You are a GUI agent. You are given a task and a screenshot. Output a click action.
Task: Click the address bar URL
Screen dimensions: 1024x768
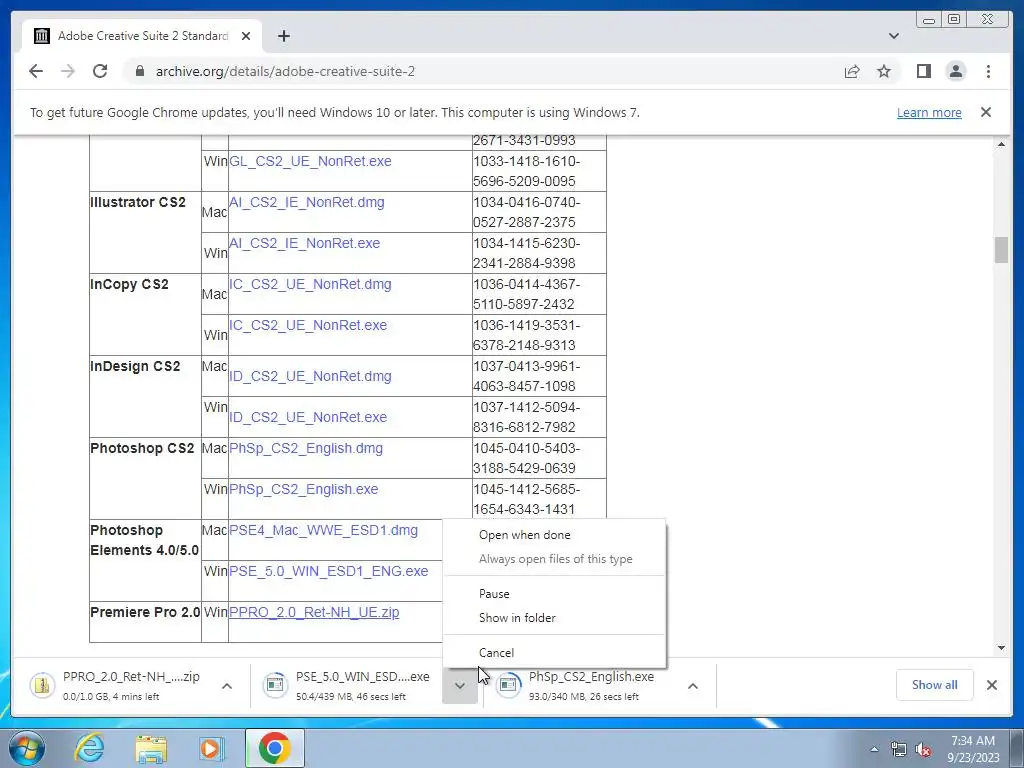(x=285, y=71)
